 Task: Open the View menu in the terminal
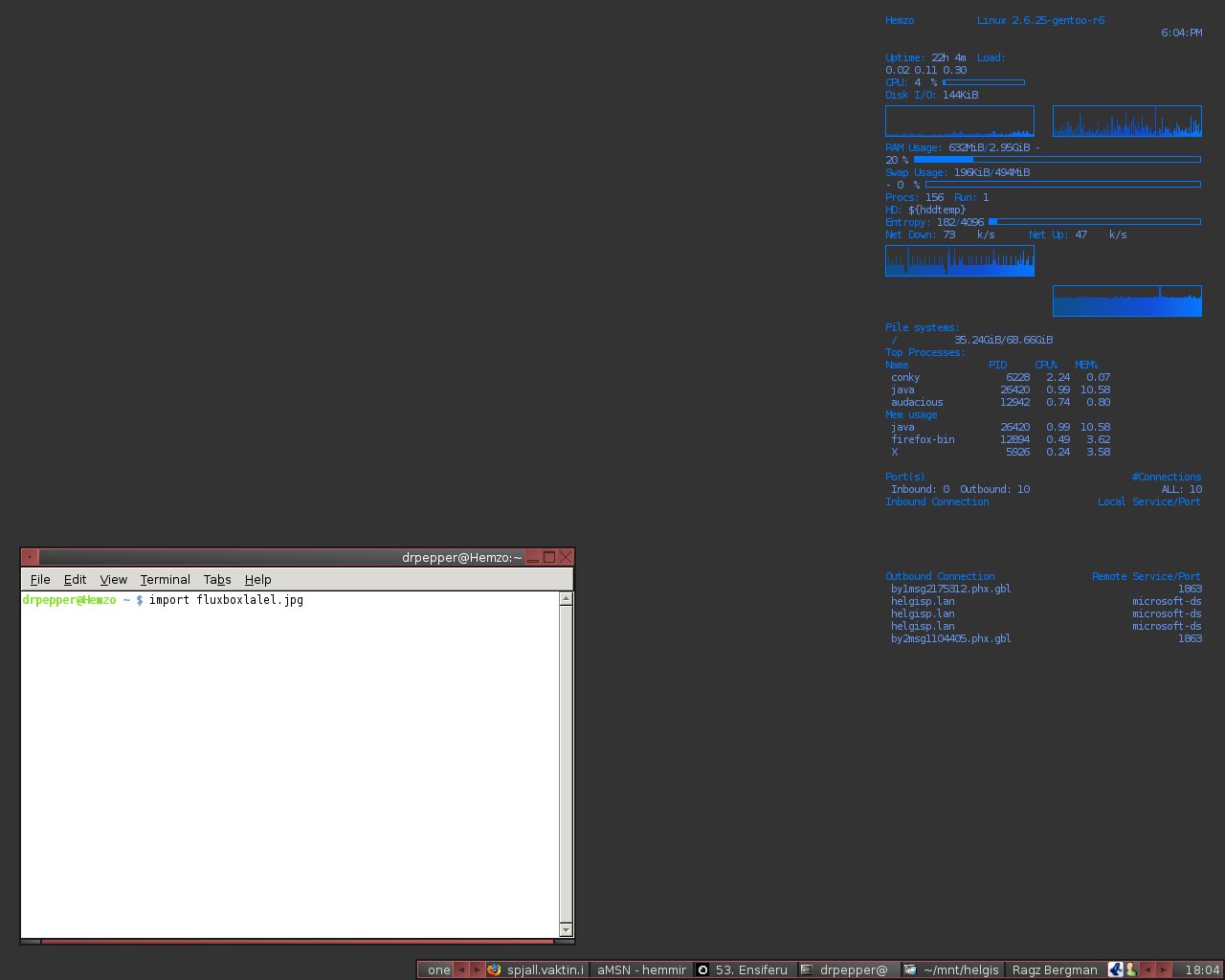pyautogui.click(x=113, y=579)
